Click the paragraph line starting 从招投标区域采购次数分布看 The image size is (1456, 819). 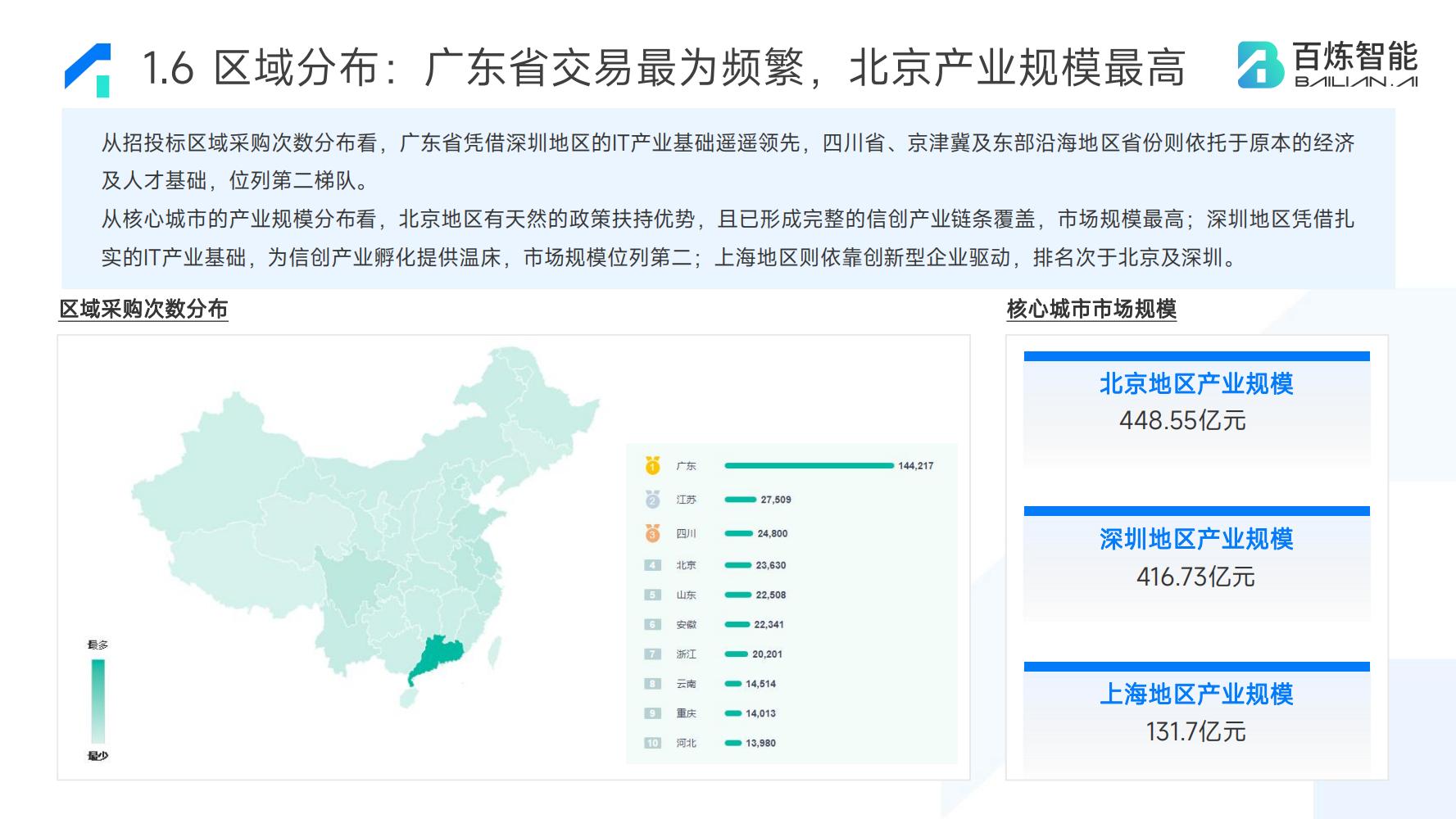point(728,143)
